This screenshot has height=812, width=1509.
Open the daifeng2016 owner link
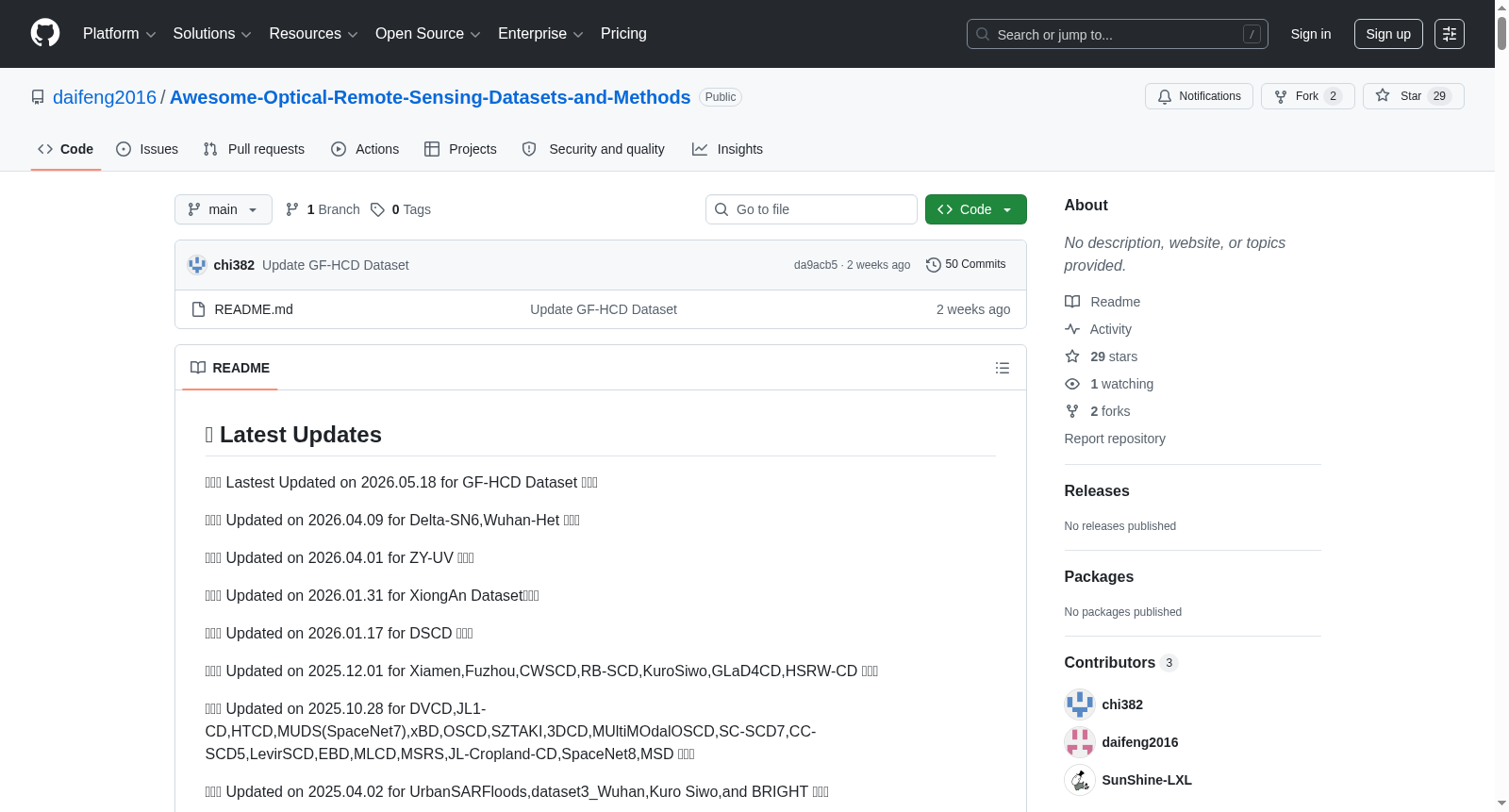tap(105, 97)
